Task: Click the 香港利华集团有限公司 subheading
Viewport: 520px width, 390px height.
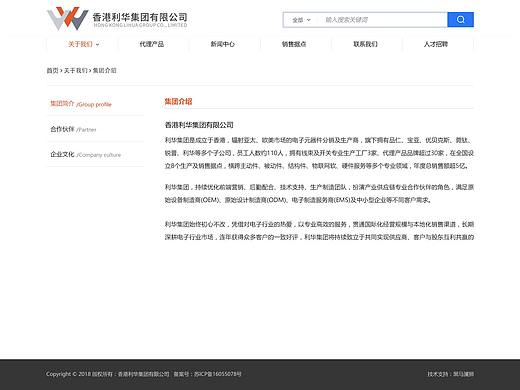Action: tap(199, 125)
